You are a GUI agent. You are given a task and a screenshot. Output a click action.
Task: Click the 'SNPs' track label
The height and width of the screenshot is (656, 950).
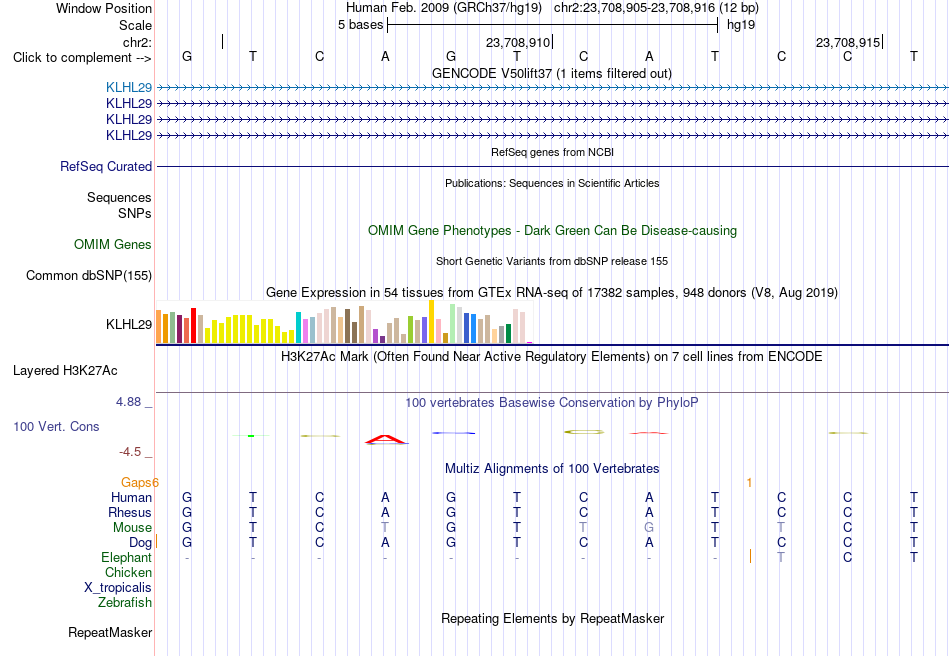pyautogui.click(x=135, y=213)
